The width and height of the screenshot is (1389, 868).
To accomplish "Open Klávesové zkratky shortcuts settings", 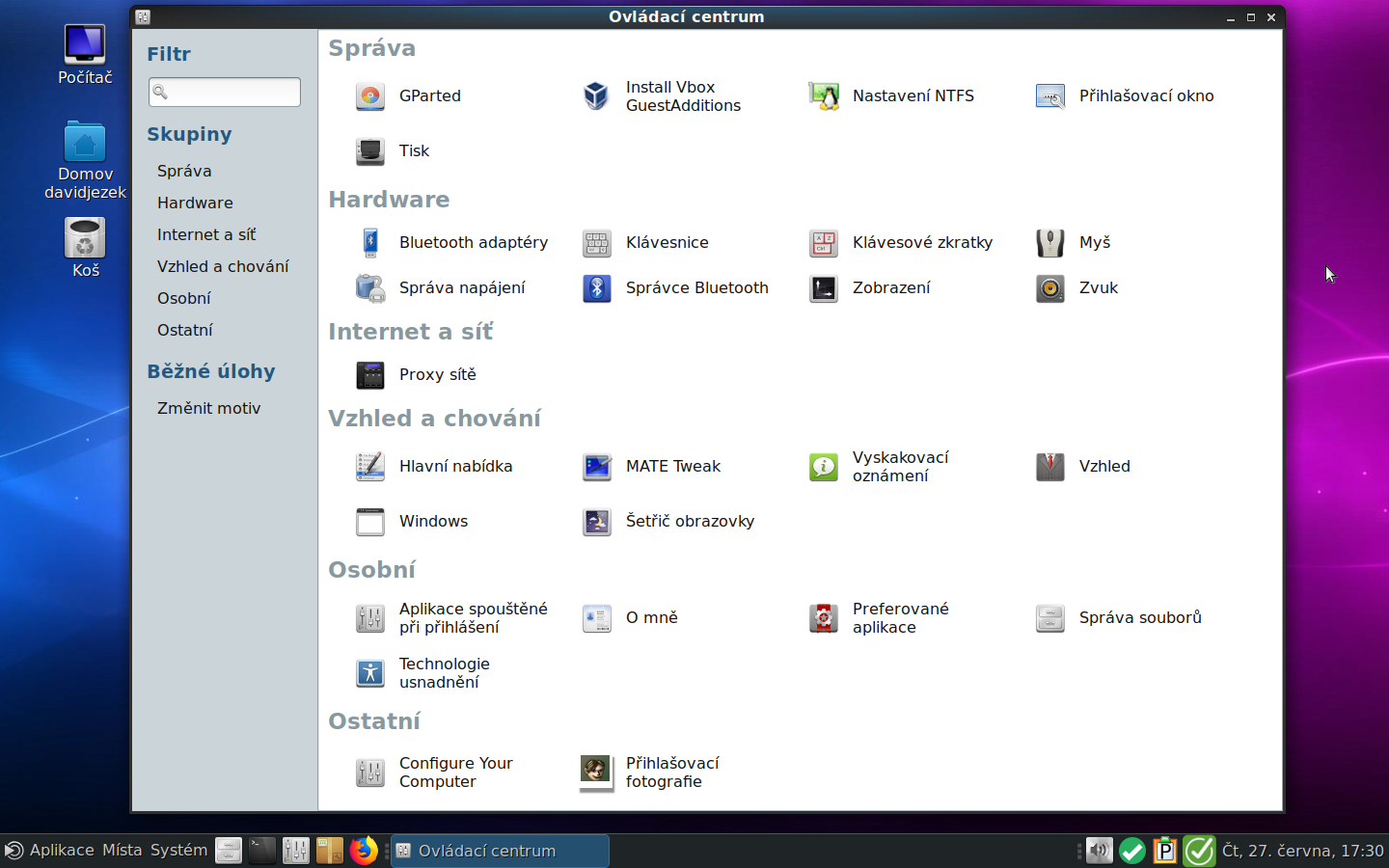I will tap(901, 243).
